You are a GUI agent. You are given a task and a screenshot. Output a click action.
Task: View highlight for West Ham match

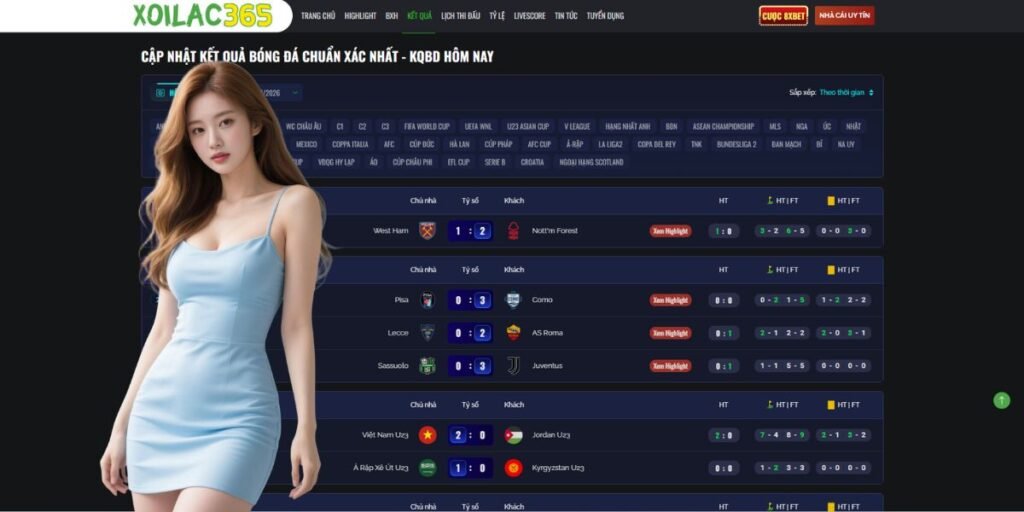click(x=670, y=231)
